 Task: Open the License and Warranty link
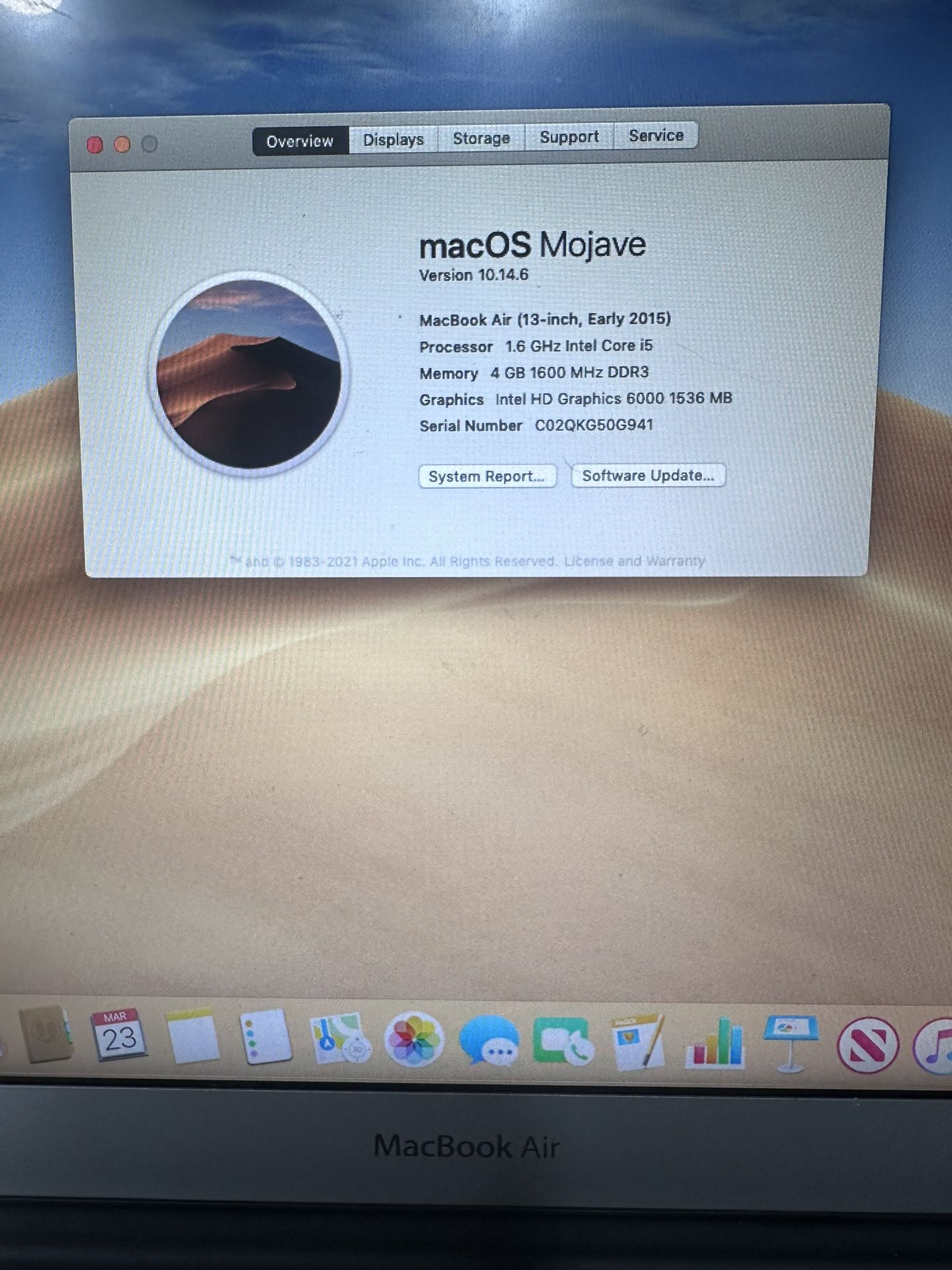click(635, 561)
